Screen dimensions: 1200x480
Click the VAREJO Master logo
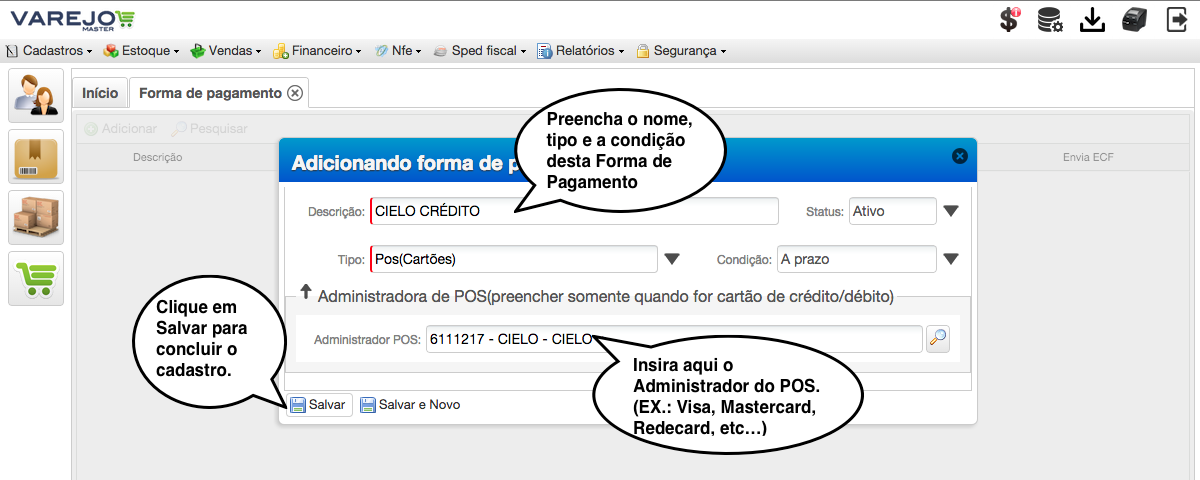click(x=72, y=19)
